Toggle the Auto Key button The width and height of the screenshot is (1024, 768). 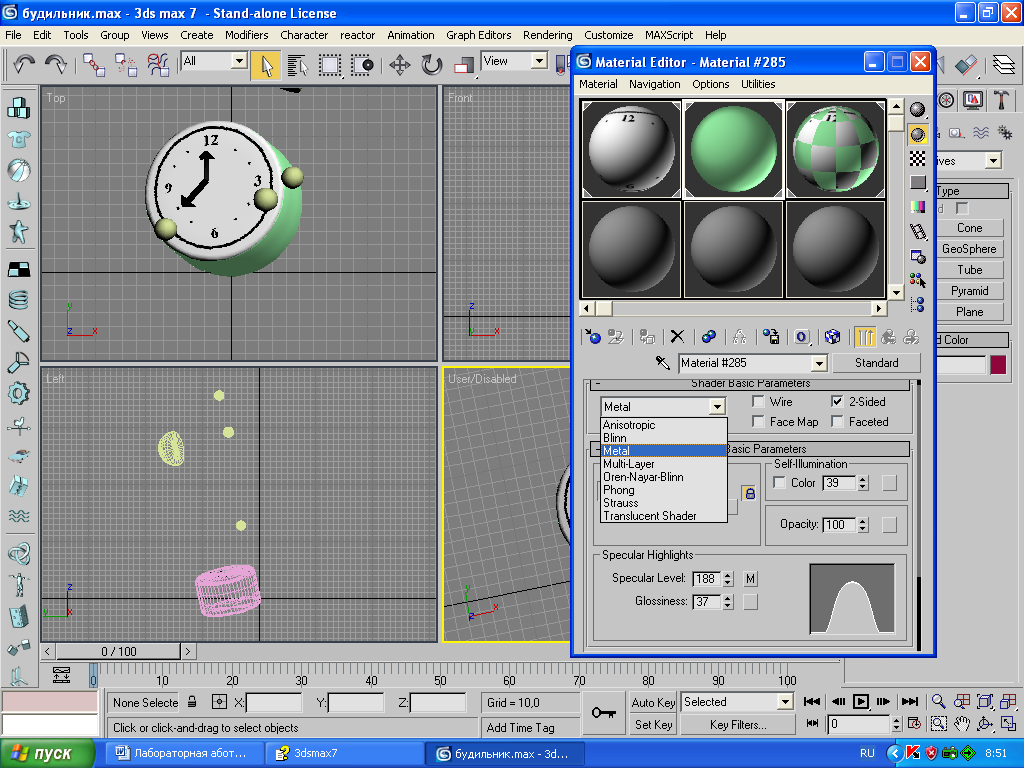tap(653, 702)
